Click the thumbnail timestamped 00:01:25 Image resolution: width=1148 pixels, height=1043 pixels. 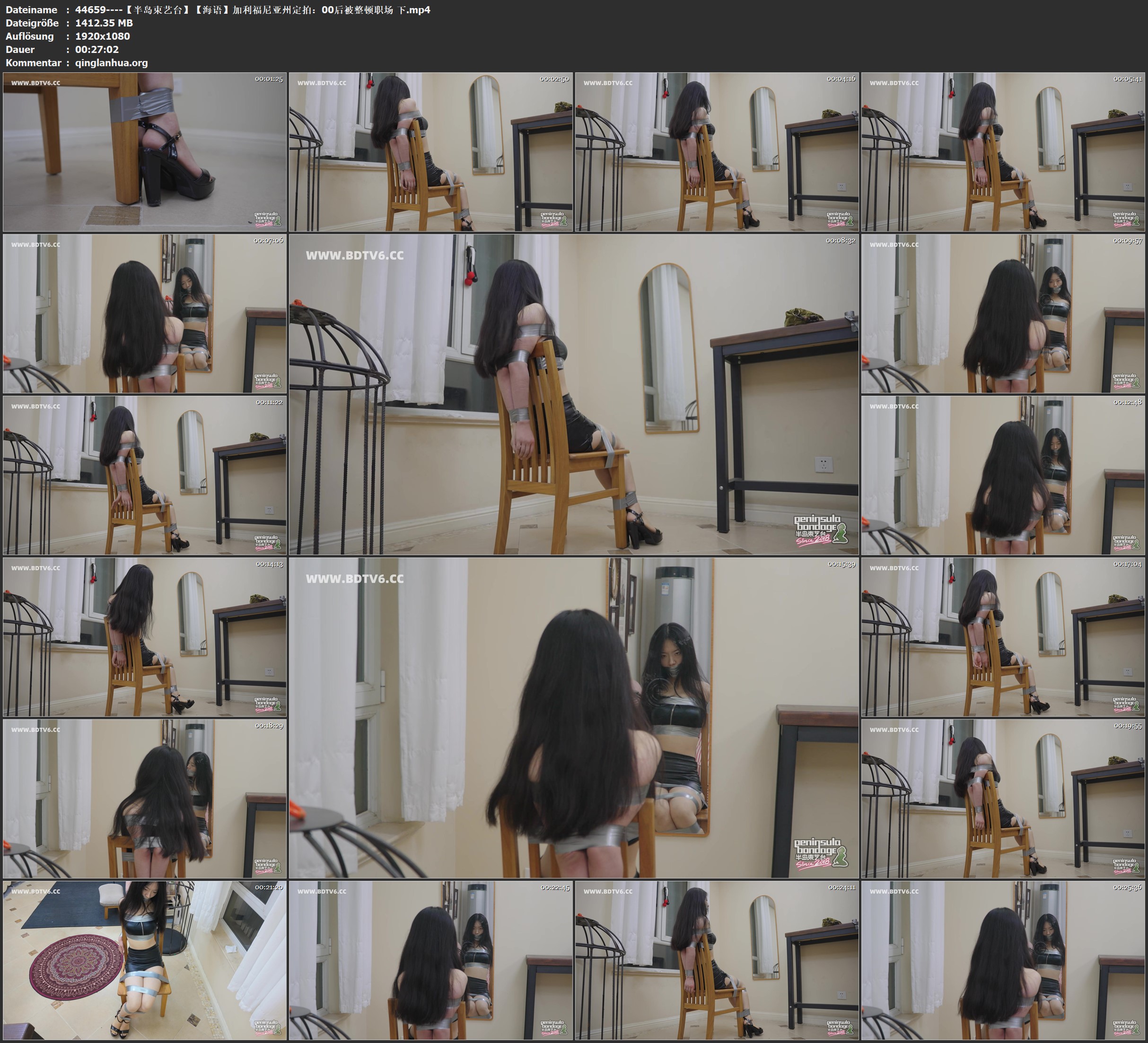point(145,151)
